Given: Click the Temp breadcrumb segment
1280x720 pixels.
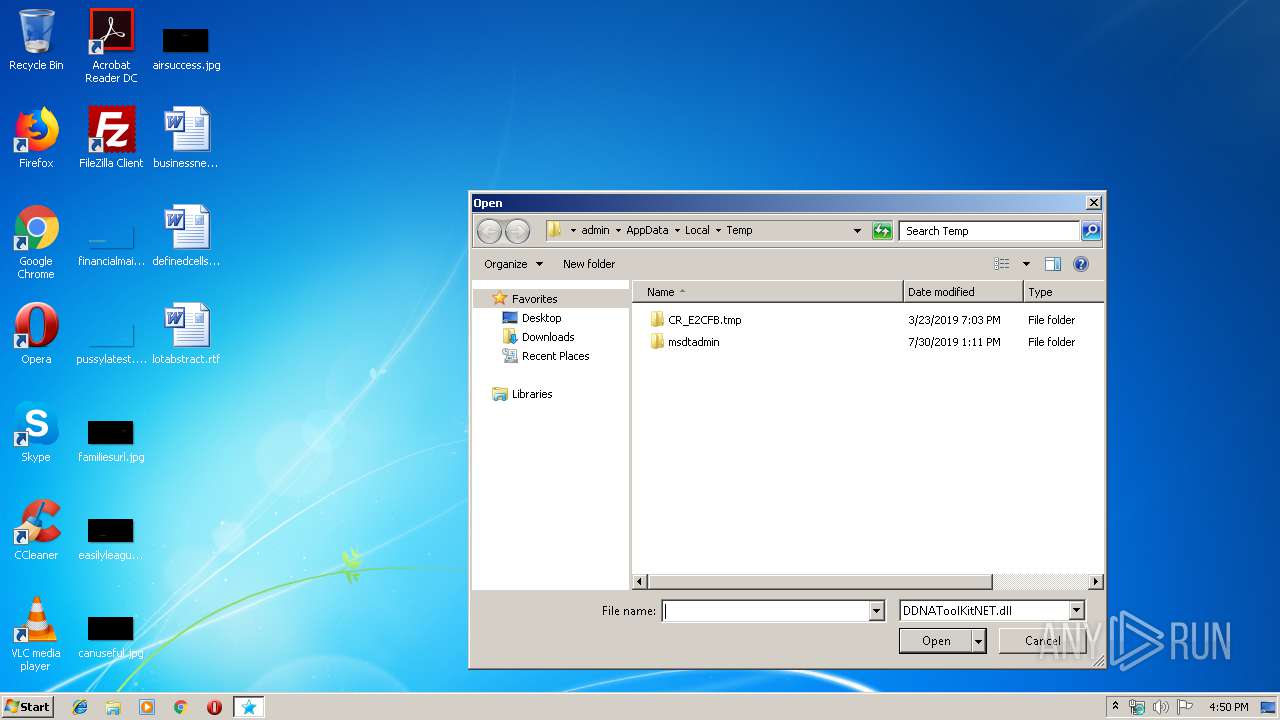Looking at the screenshot, I should (x=739, y=230).
